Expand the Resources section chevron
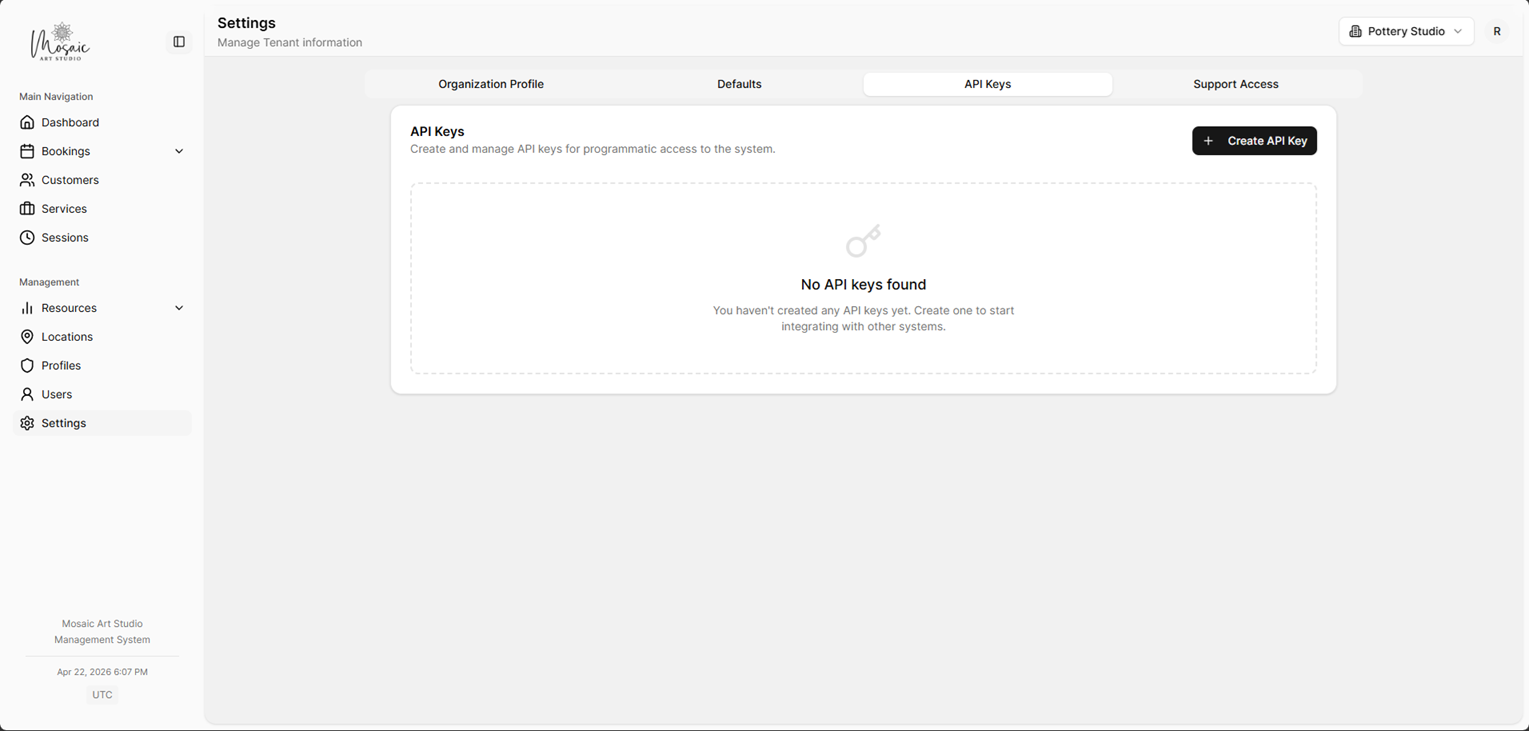 179,308
